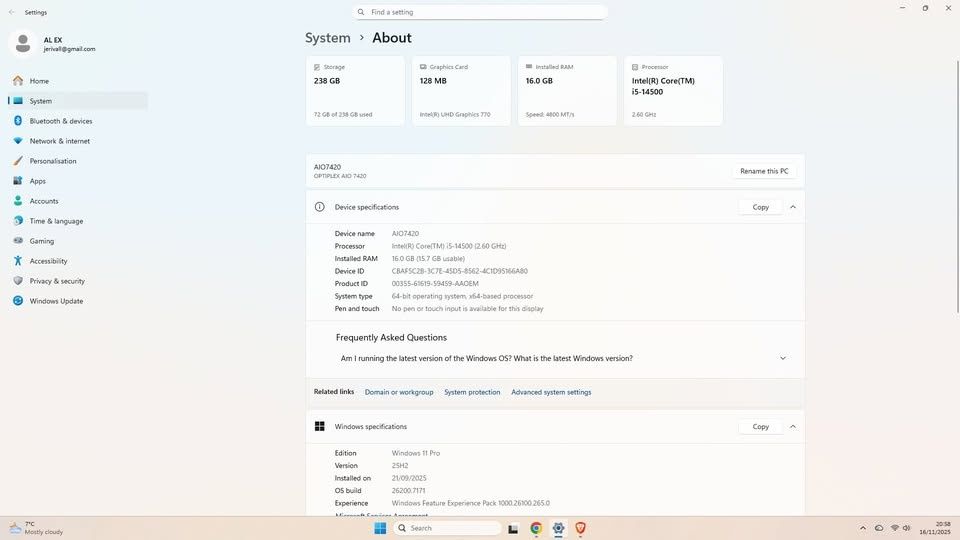Open Accounts settings

[x=78, y=201]
